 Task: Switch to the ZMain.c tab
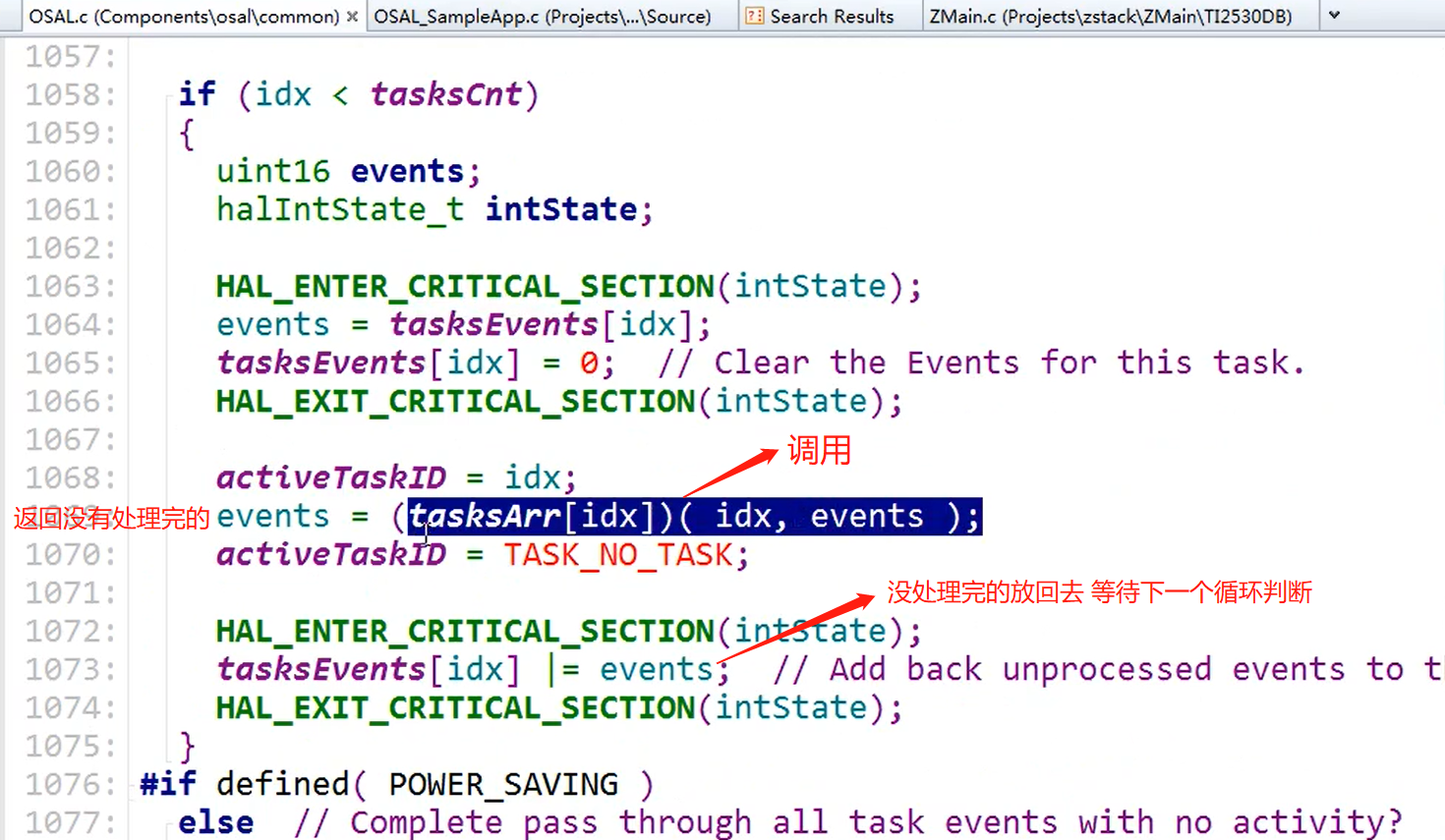pyautogui.click(x=1111, y=17)
